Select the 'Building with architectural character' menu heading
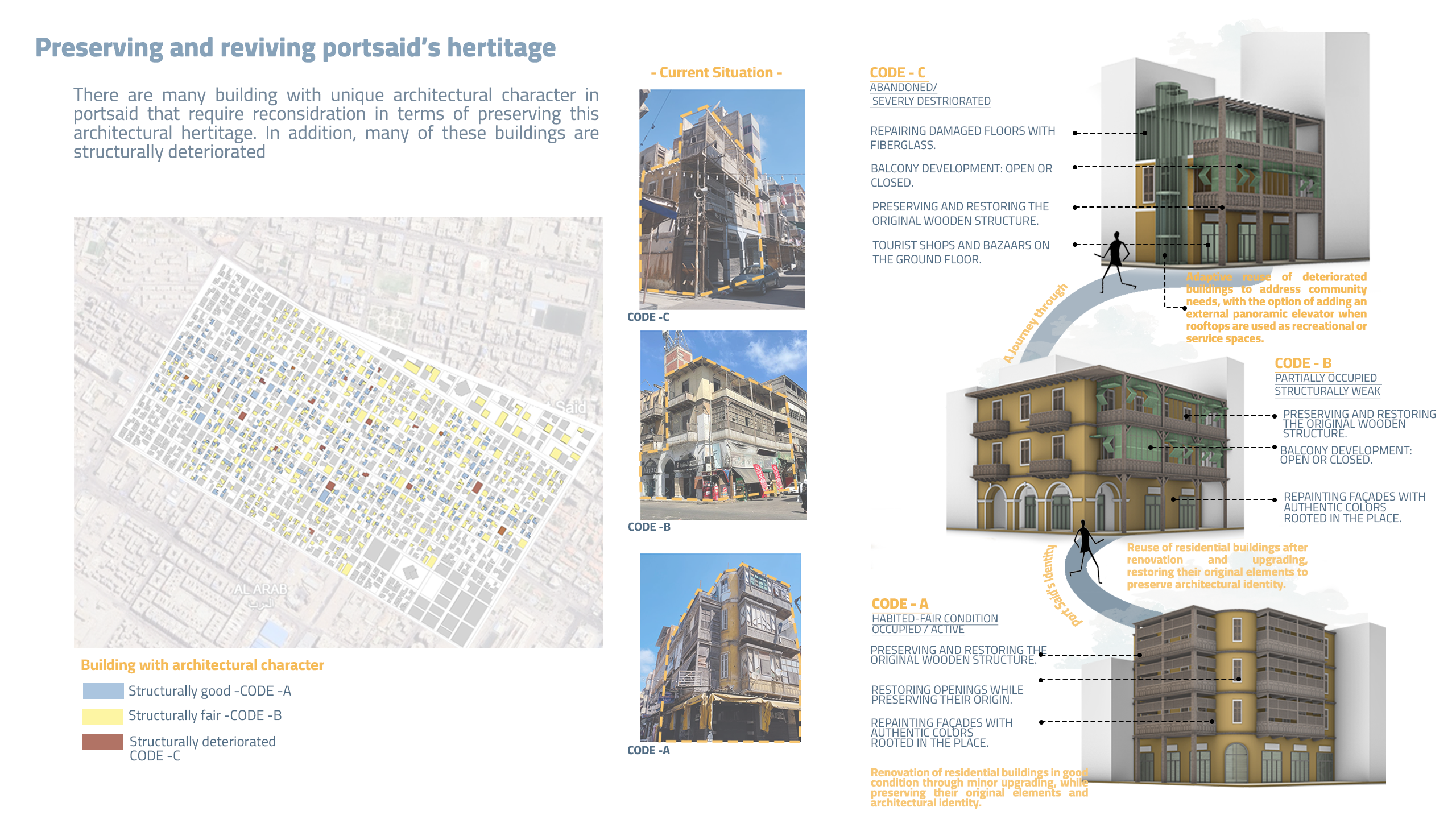1456x819 pixels. pyautogui.click(x=202, y=664)
